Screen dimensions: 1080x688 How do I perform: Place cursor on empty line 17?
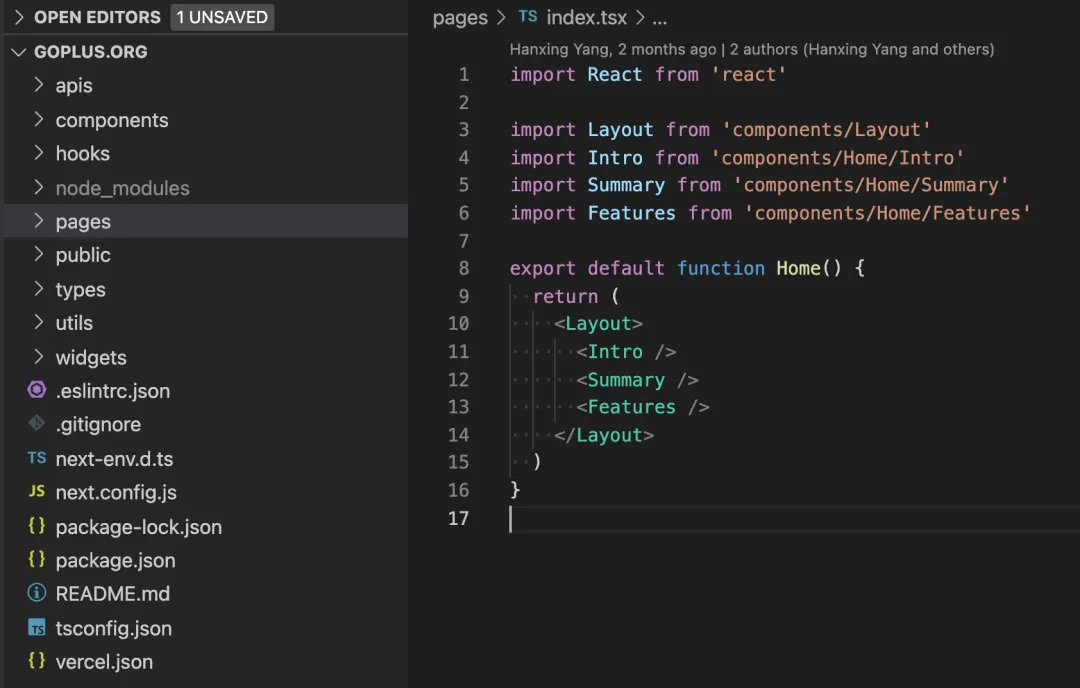[x=700, y=518]
